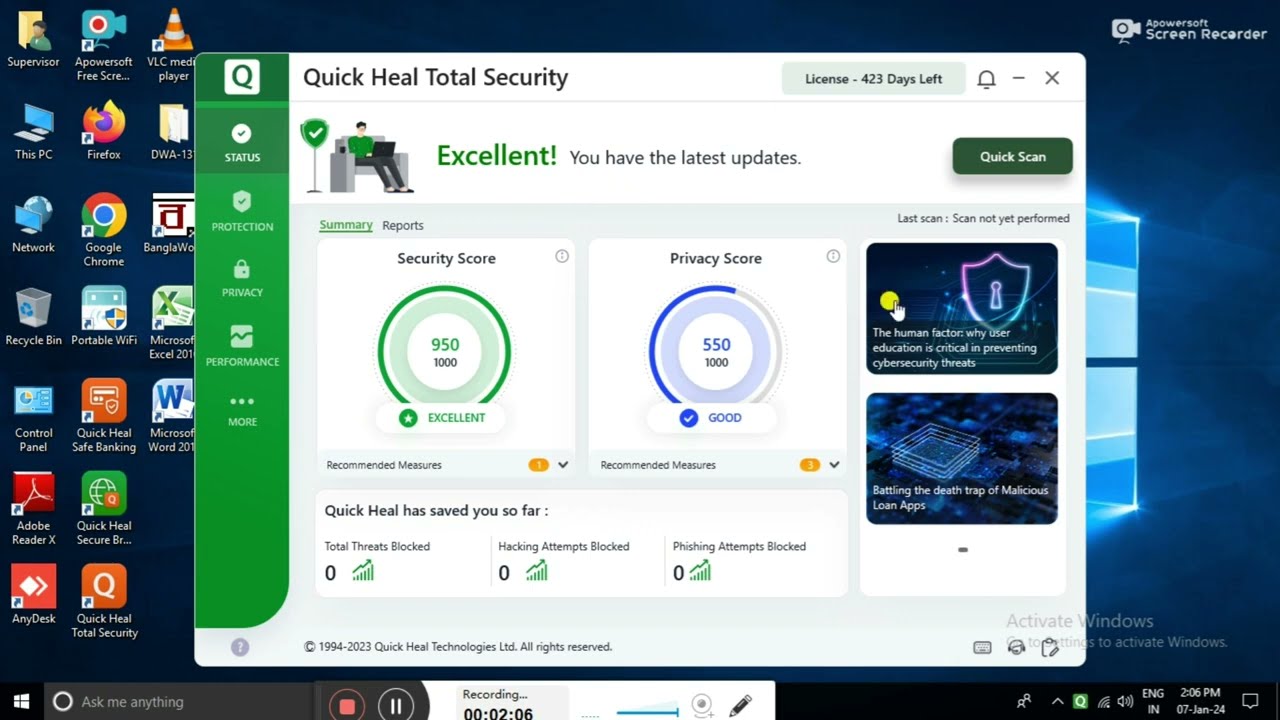The image size is (1280, 720).
Task: Adjust recorder volume slider
Action: (x=648, y=712)
